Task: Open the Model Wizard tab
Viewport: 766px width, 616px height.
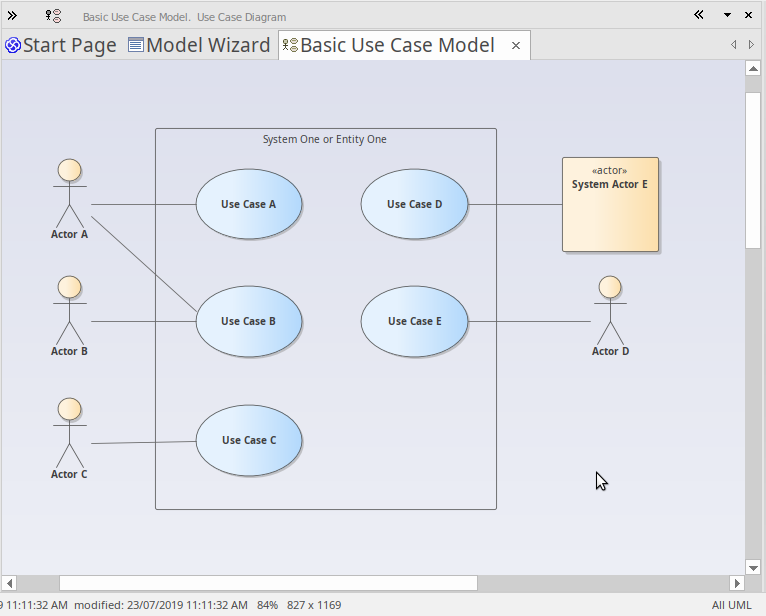Action: 199,45
